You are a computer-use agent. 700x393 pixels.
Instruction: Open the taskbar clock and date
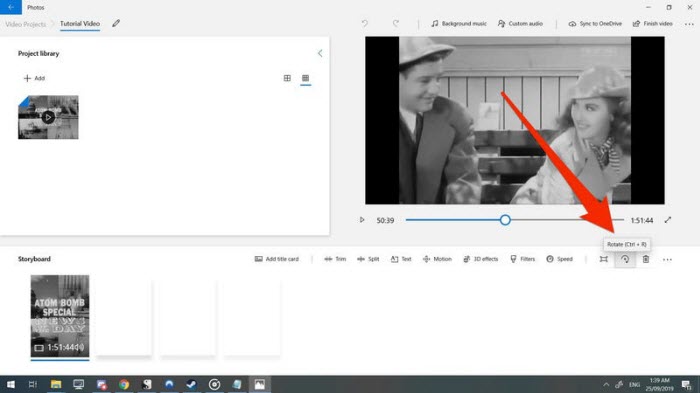659,385
